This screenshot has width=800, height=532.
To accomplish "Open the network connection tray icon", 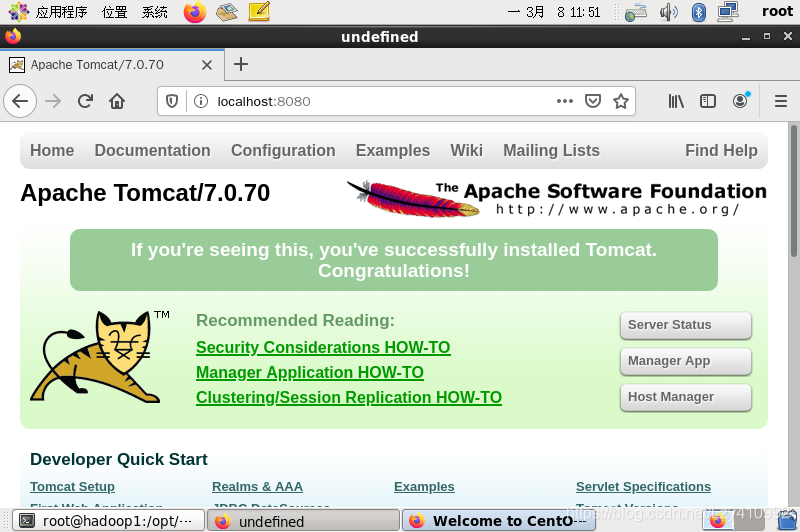I will [x=728, y=12].
